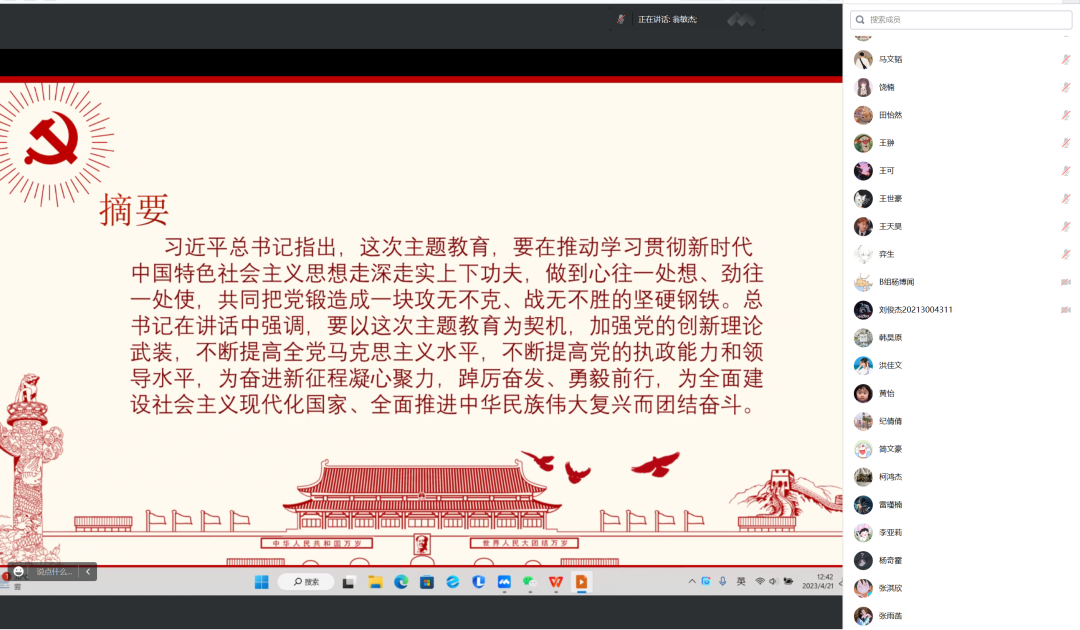Launch Microsoft Edge from the taskbar

[x=401, y=582]
